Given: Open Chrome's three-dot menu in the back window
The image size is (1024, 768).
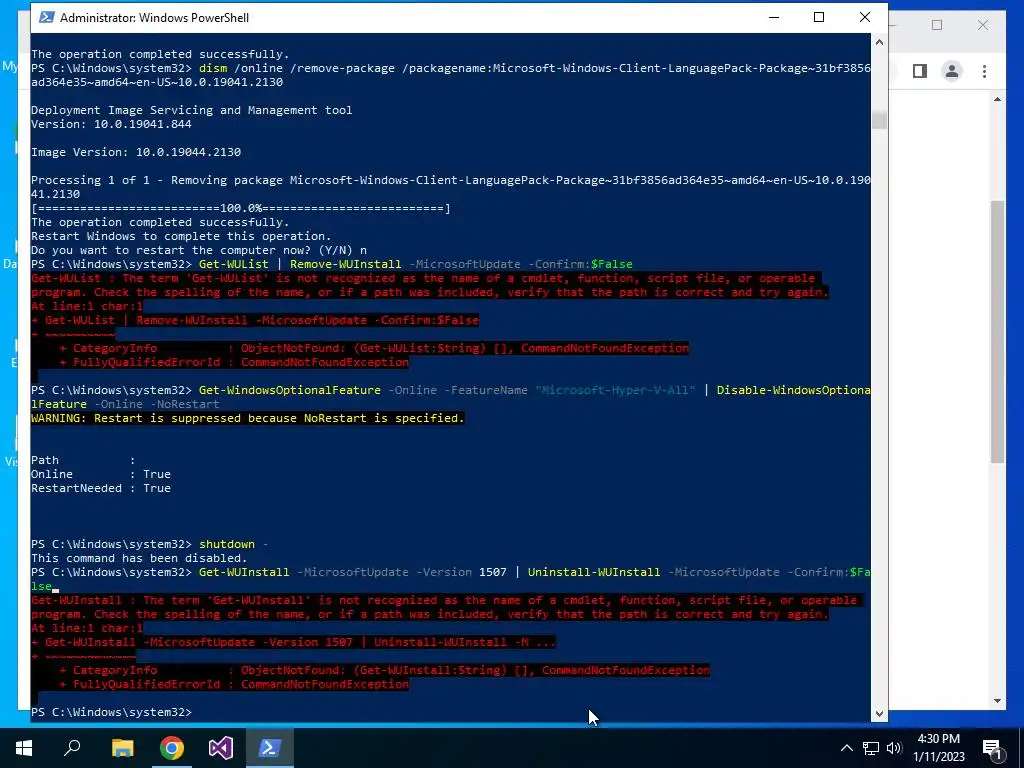Looking at the screenshot, I should 984,71.
